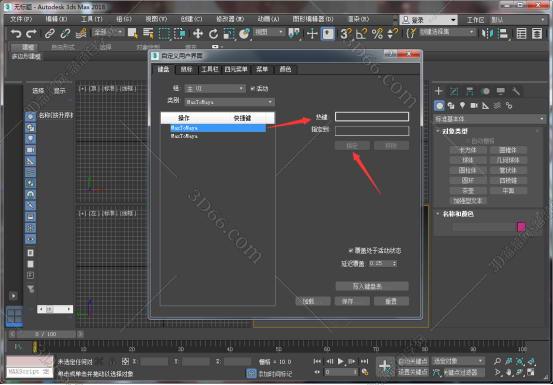Open the 编辑 (Edit) menu
This screenshot has width=553, height=385.
click(x=56, y=19)
